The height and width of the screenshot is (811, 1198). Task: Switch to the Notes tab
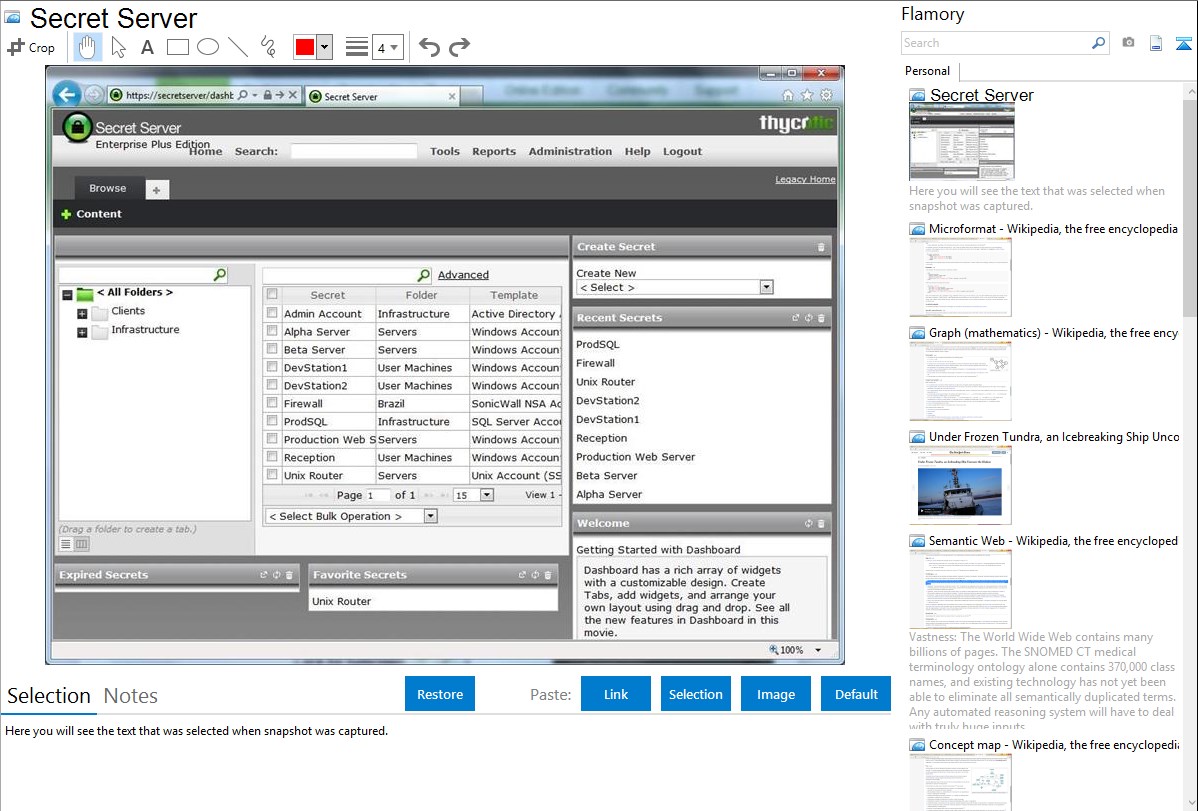(x=130, y=696)
